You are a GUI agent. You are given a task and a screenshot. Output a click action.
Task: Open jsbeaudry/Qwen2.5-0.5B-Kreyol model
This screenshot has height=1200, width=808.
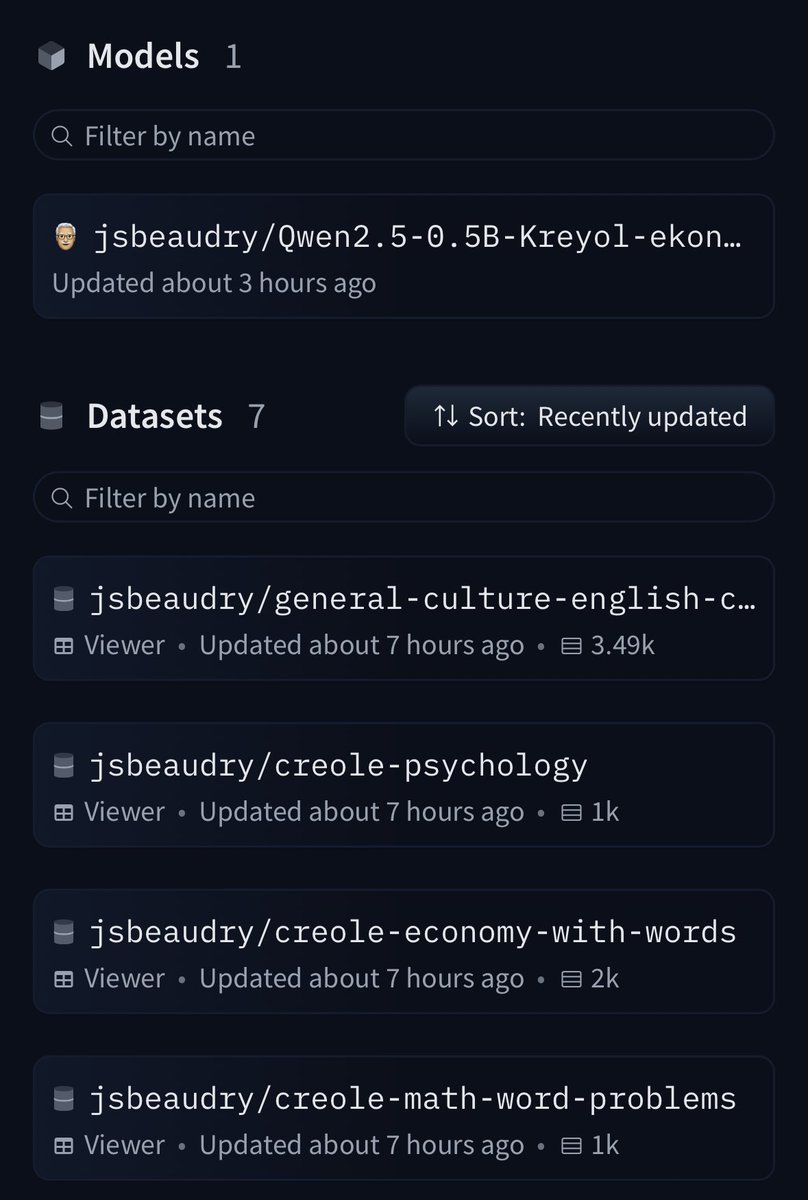click(x=404, y=256)
